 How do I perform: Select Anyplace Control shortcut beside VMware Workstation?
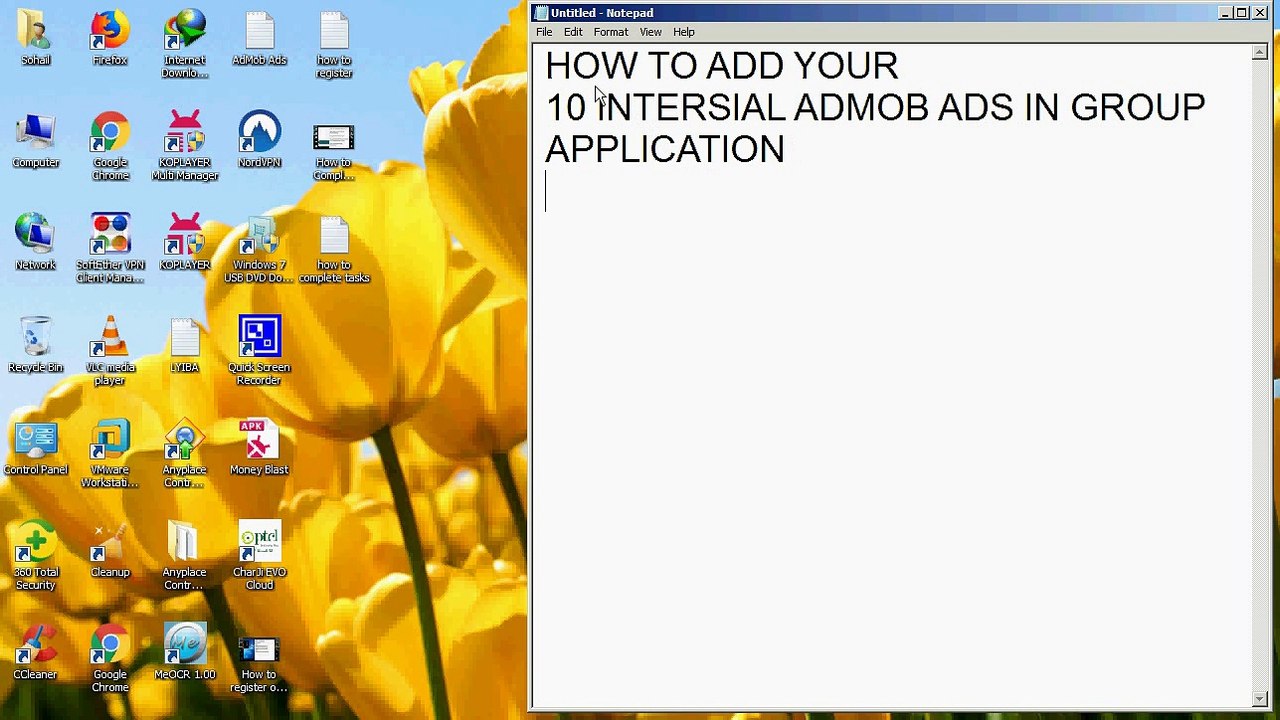point(185,455)
